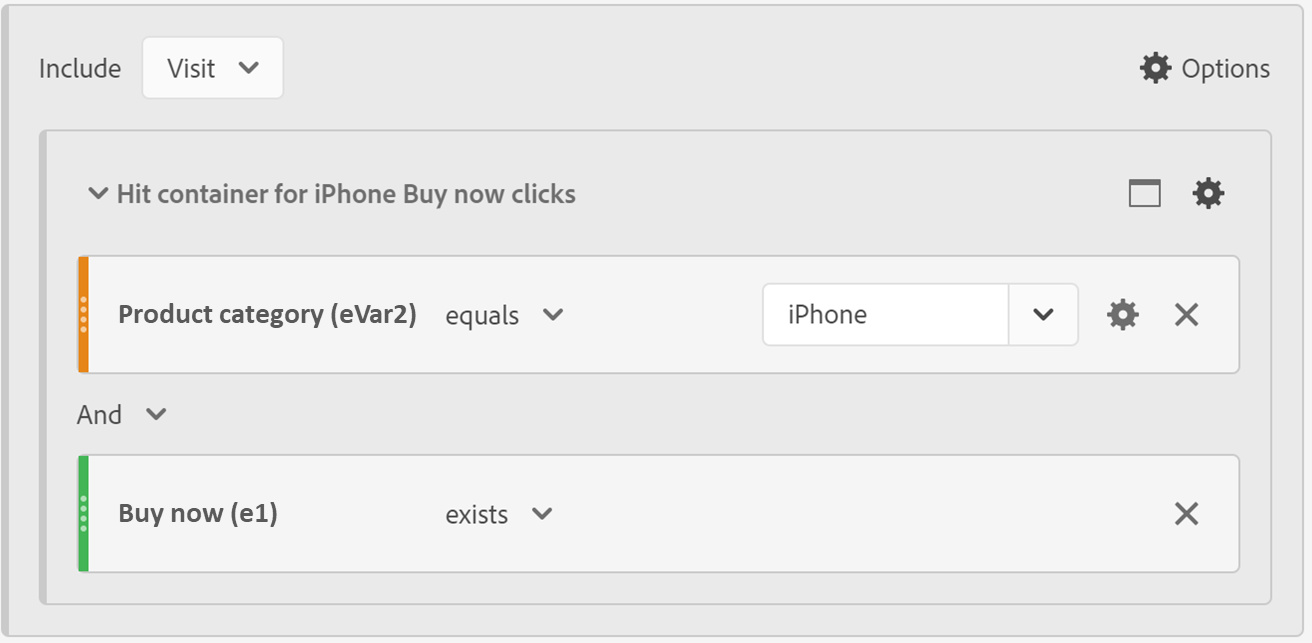Image resolution: width=1312 pixels, height=643 pixels.
Task: Change the equals operator dropdown
Action: [x=505, y=315]
